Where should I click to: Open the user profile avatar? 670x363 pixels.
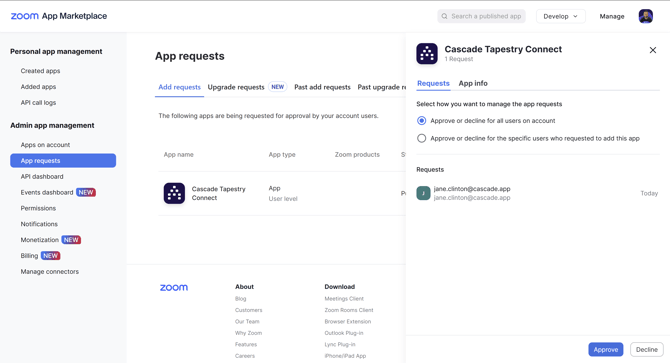pos(645,16)
